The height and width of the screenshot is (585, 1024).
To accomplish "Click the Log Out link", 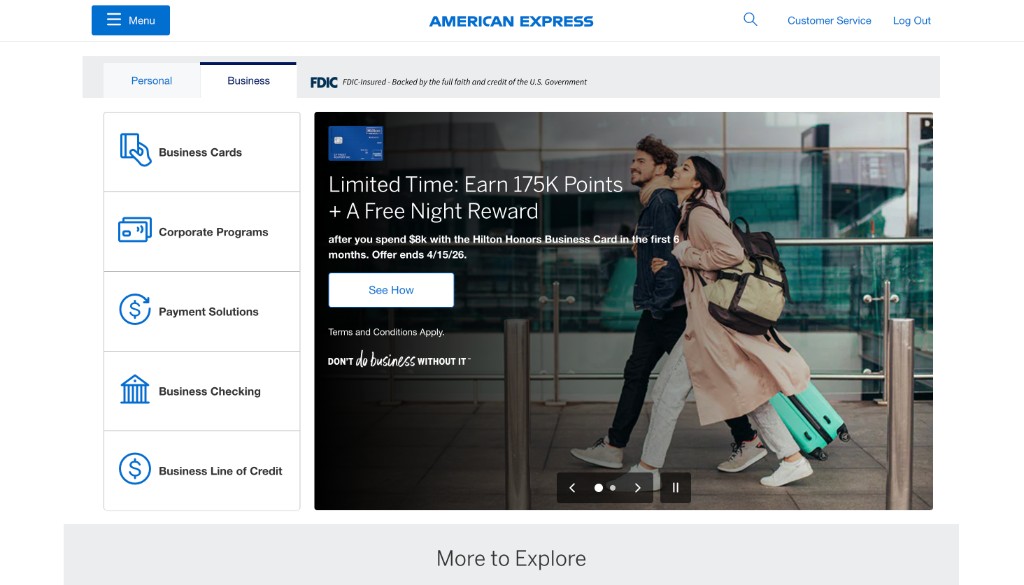I will pos(912,21).
